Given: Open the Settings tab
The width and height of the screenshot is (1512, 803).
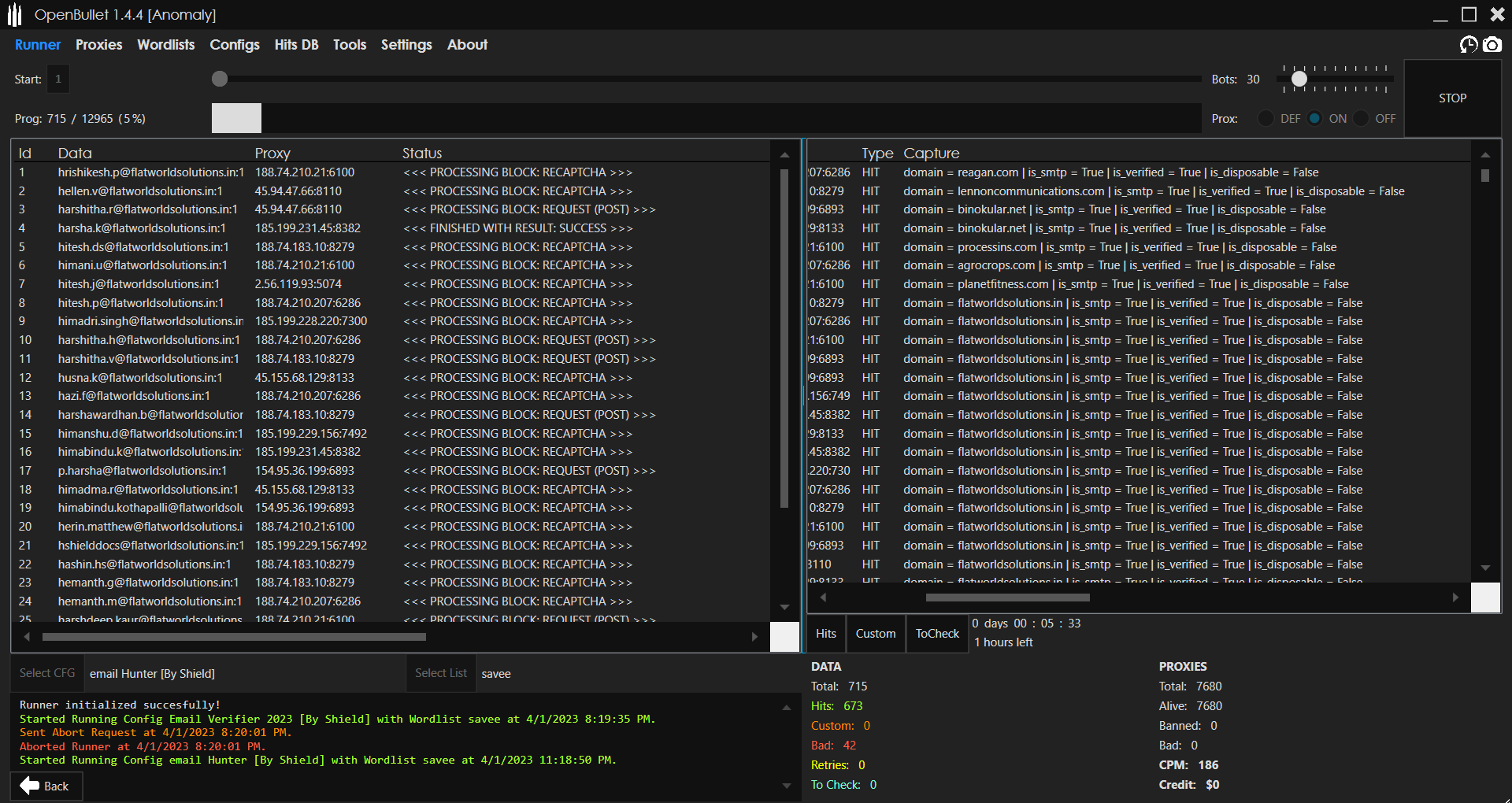Looking at the screenshot, I should tap(406, 45).
